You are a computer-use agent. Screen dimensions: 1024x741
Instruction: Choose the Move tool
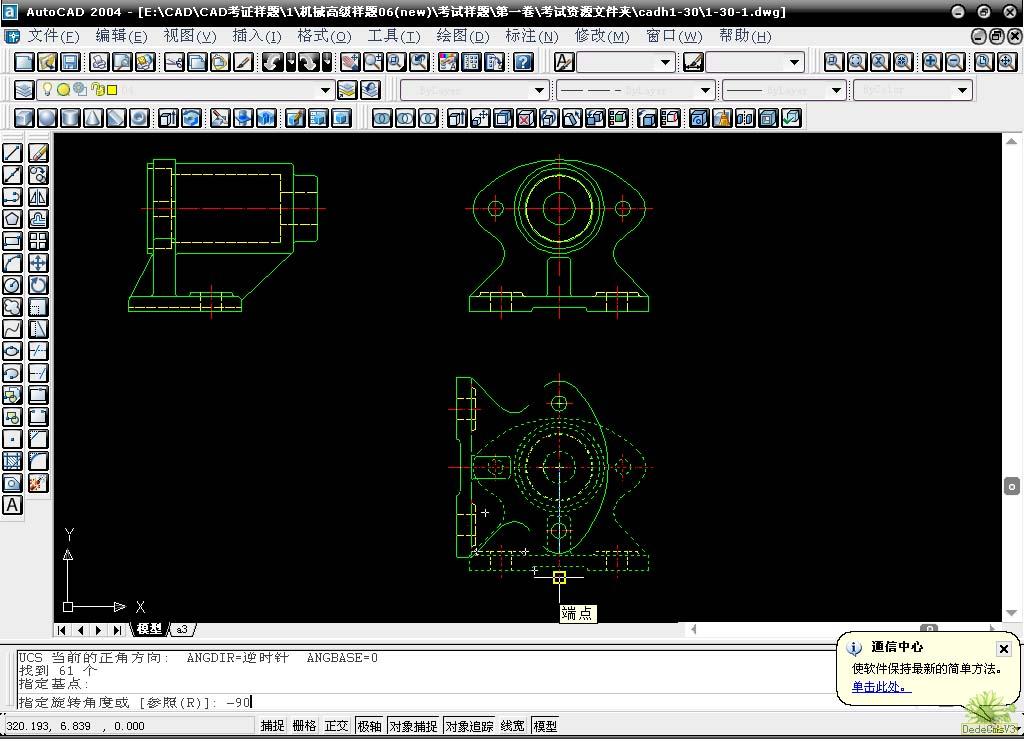pos(38,263)
